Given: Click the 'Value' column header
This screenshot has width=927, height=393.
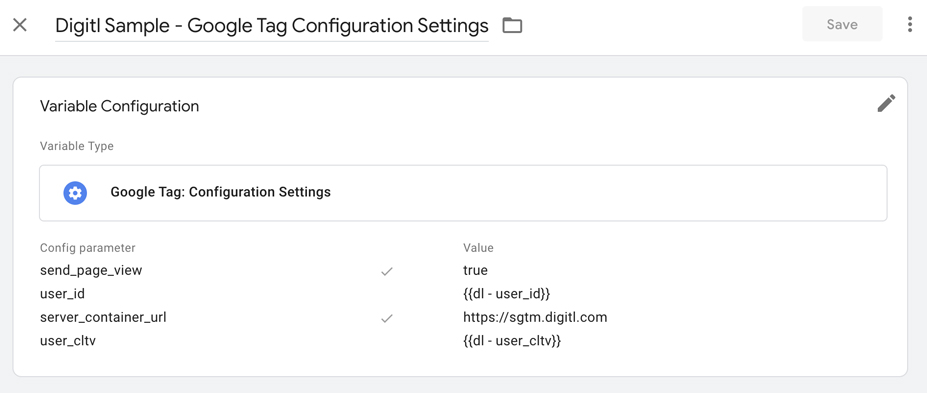Looking at the screenshot, I should [x=478, y=248].
